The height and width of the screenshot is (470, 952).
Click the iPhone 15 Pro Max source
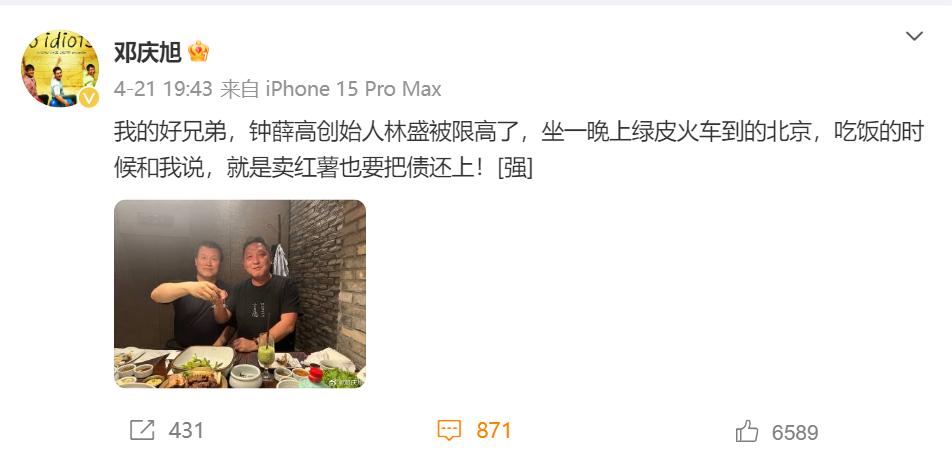[353, 90]
